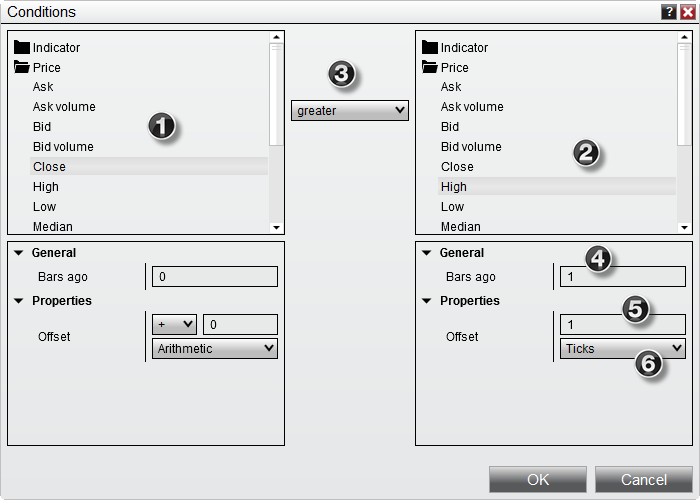Collapse the left Price folder
The height and width of the screenshot is (500, 700).
22,68
